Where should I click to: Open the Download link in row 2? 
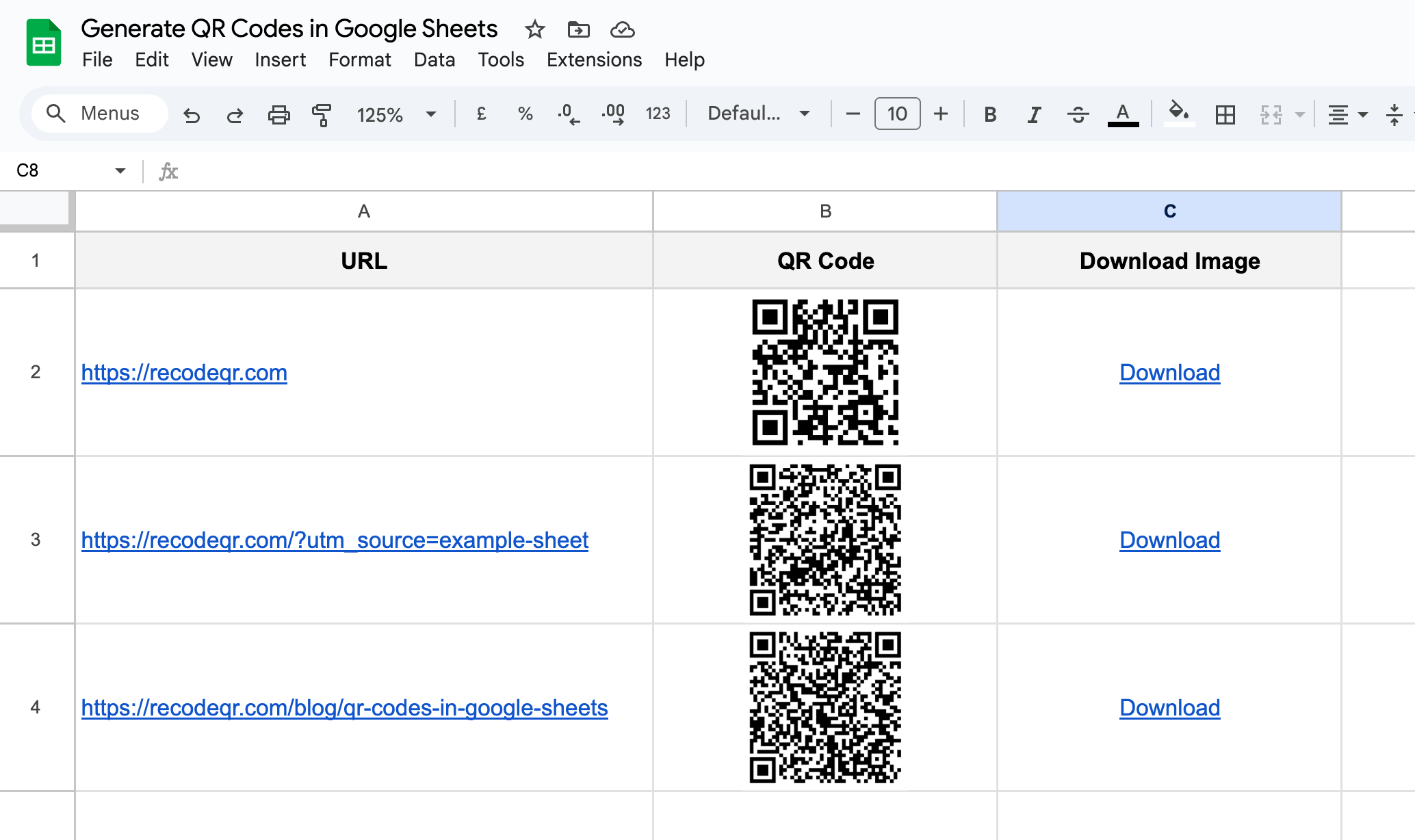pyautogui.click(x=1169, y=373)
